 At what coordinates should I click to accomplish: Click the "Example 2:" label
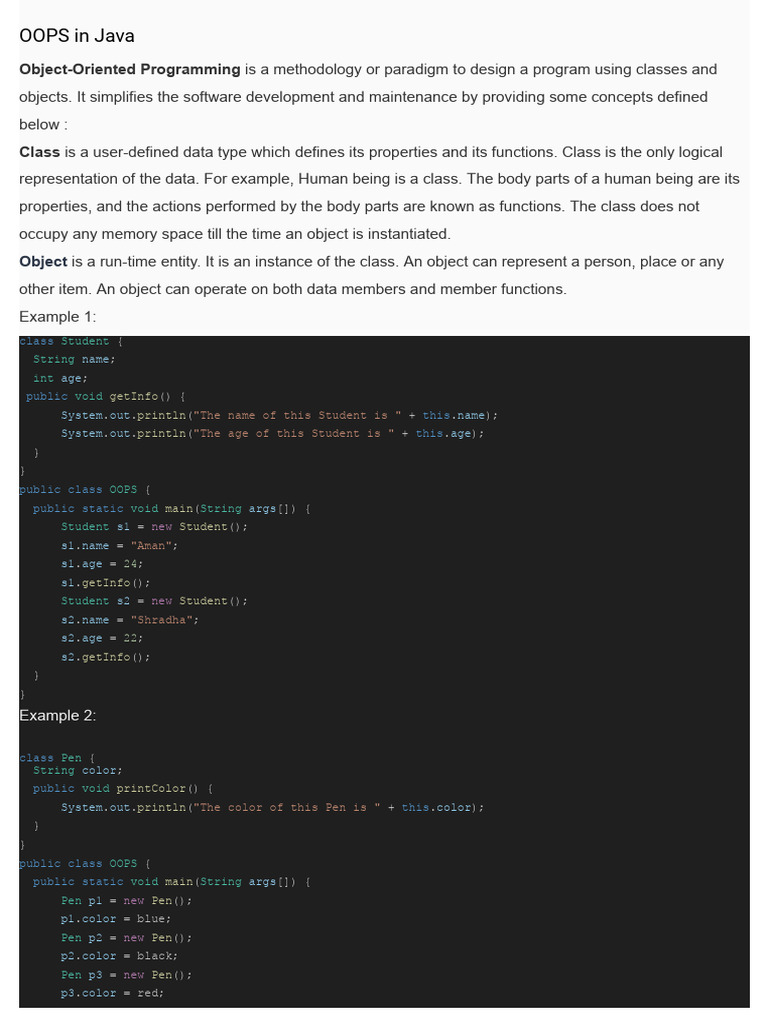pyautogui.click(x=58, y=716)
